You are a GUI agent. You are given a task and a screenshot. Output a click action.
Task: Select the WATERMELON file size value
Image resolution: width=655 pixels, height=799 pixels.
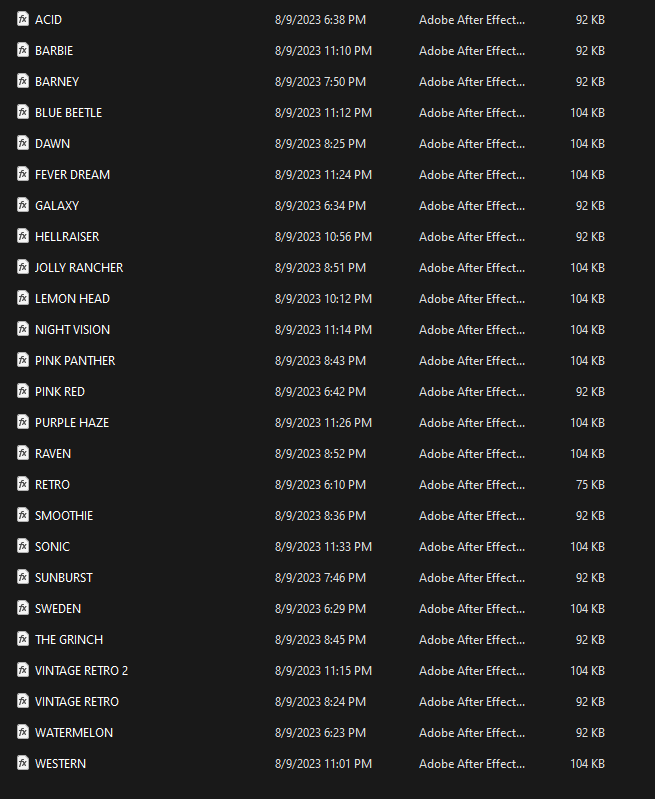[x=590, y=732]
